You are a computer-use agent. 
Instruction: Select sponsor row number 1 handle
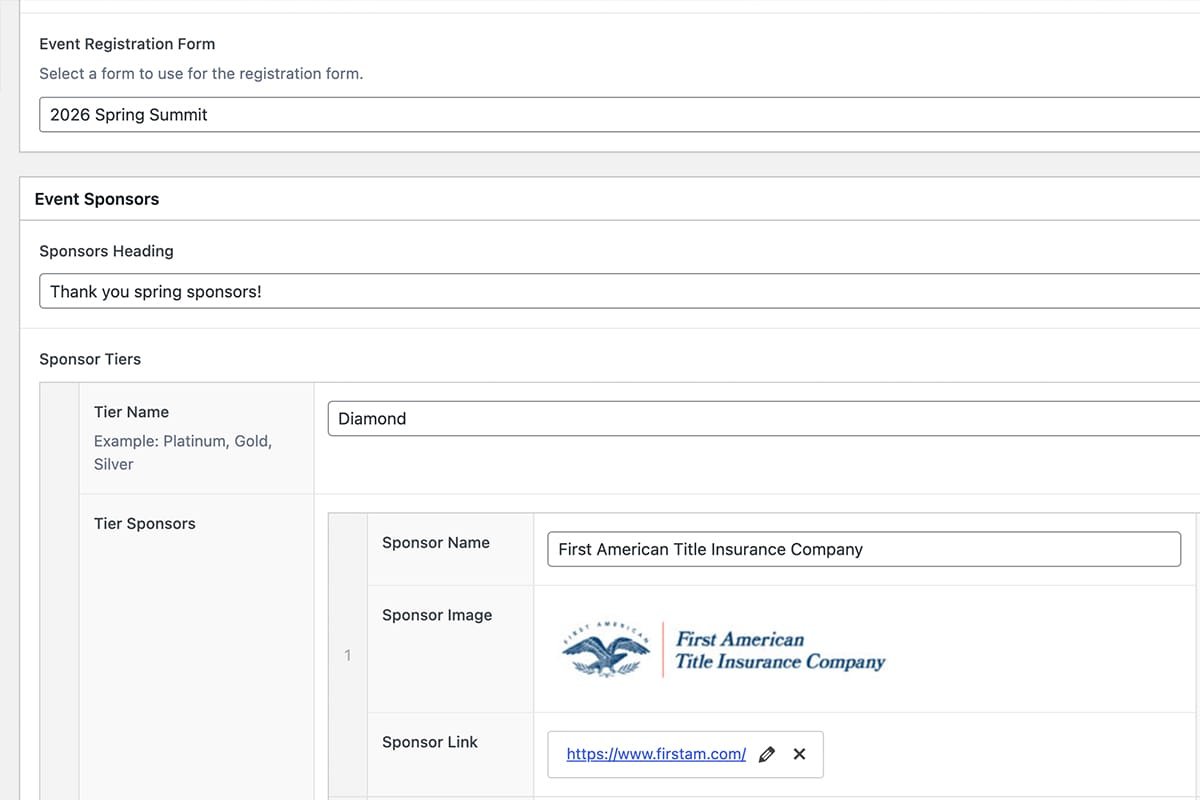point(347,656)
